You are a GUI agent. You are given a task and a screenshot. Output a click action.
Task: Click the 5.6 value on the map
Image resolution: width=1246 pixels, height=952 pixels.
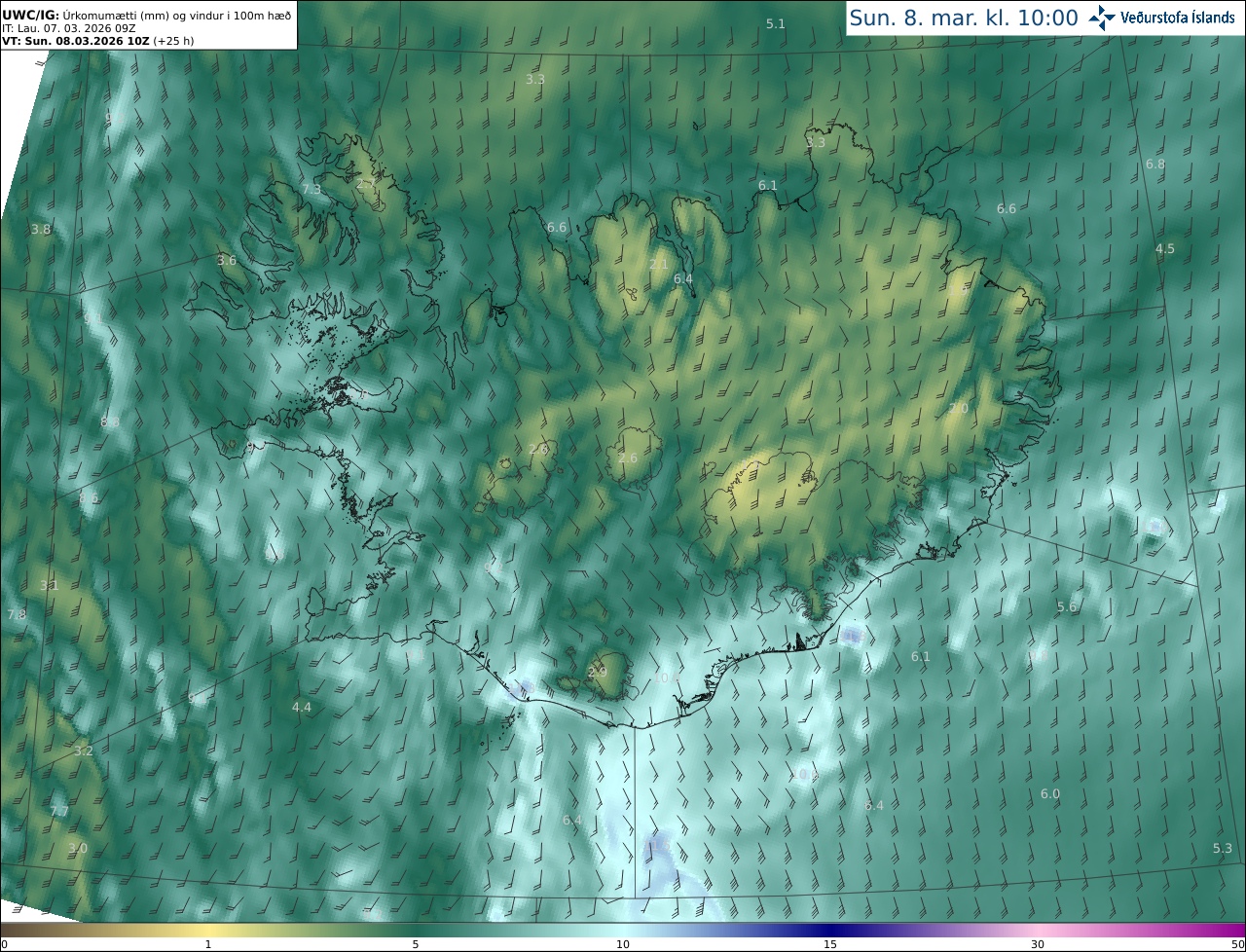[x=1068, y=607]
